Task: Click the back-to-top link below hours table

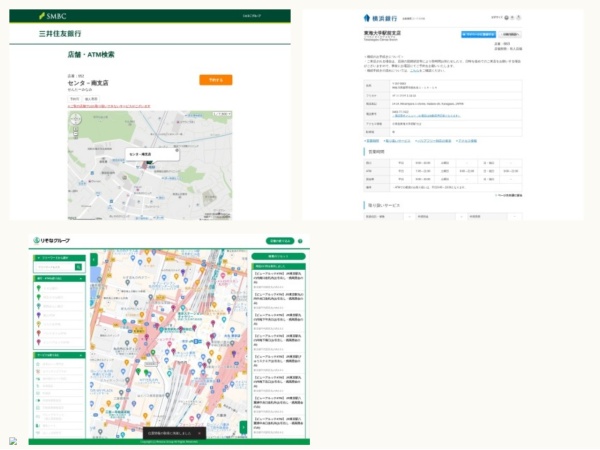Action: [508, 195]
